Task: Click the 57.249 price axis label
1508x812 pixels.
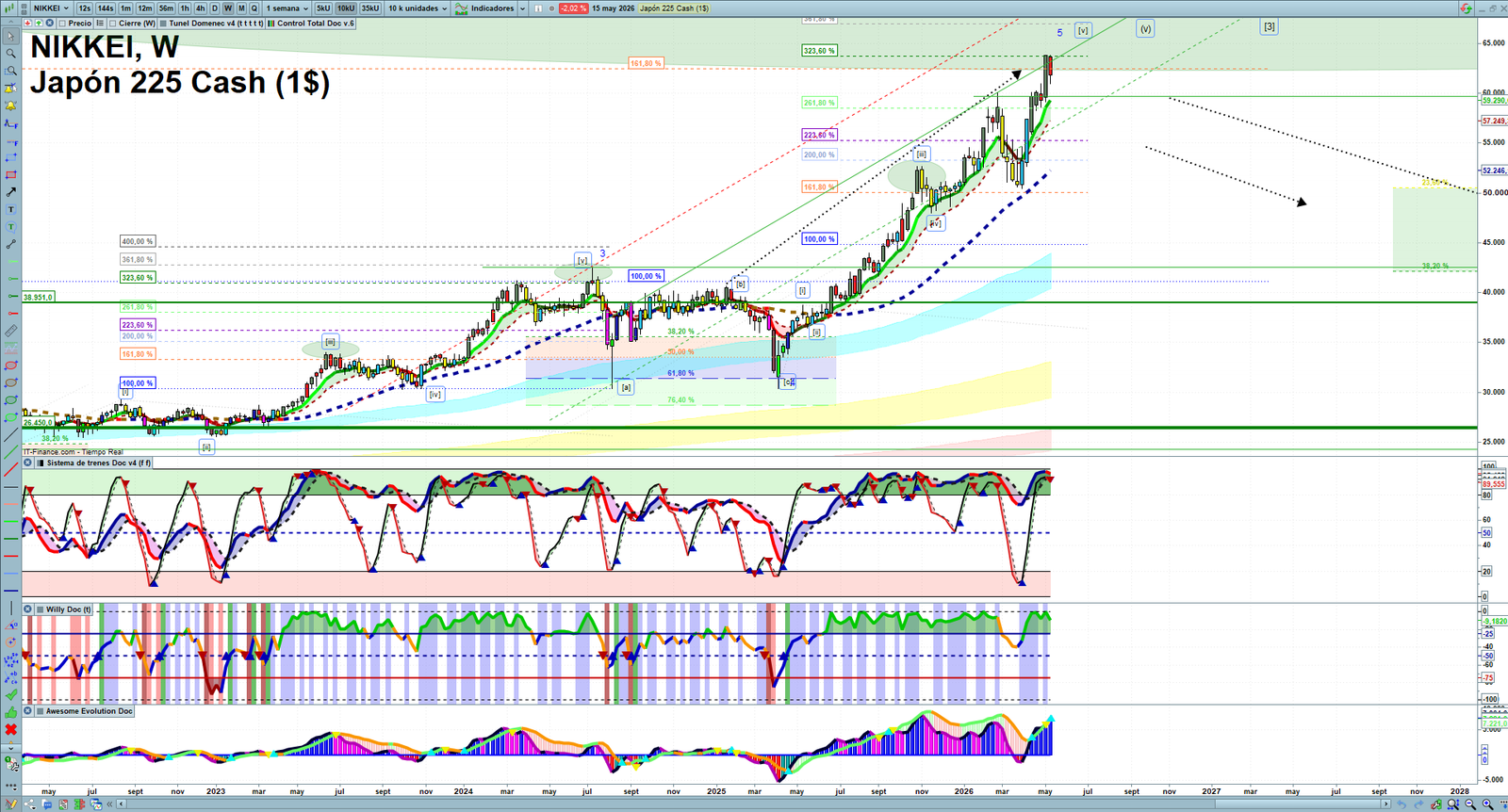Action: click(1493, 122)
